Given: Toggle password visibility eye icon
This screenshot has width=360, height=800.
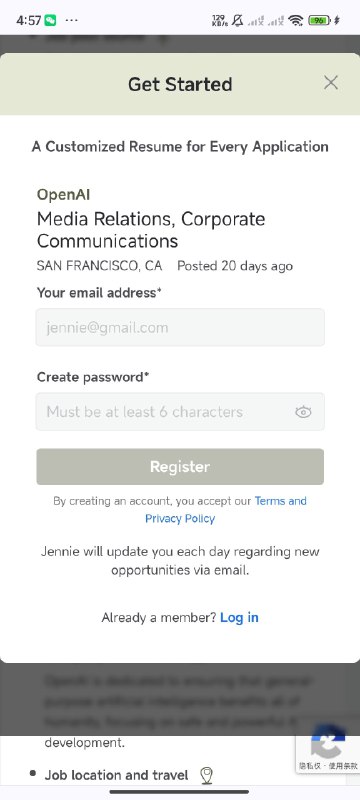Looking at the screenshot, I should click(303, 412).
